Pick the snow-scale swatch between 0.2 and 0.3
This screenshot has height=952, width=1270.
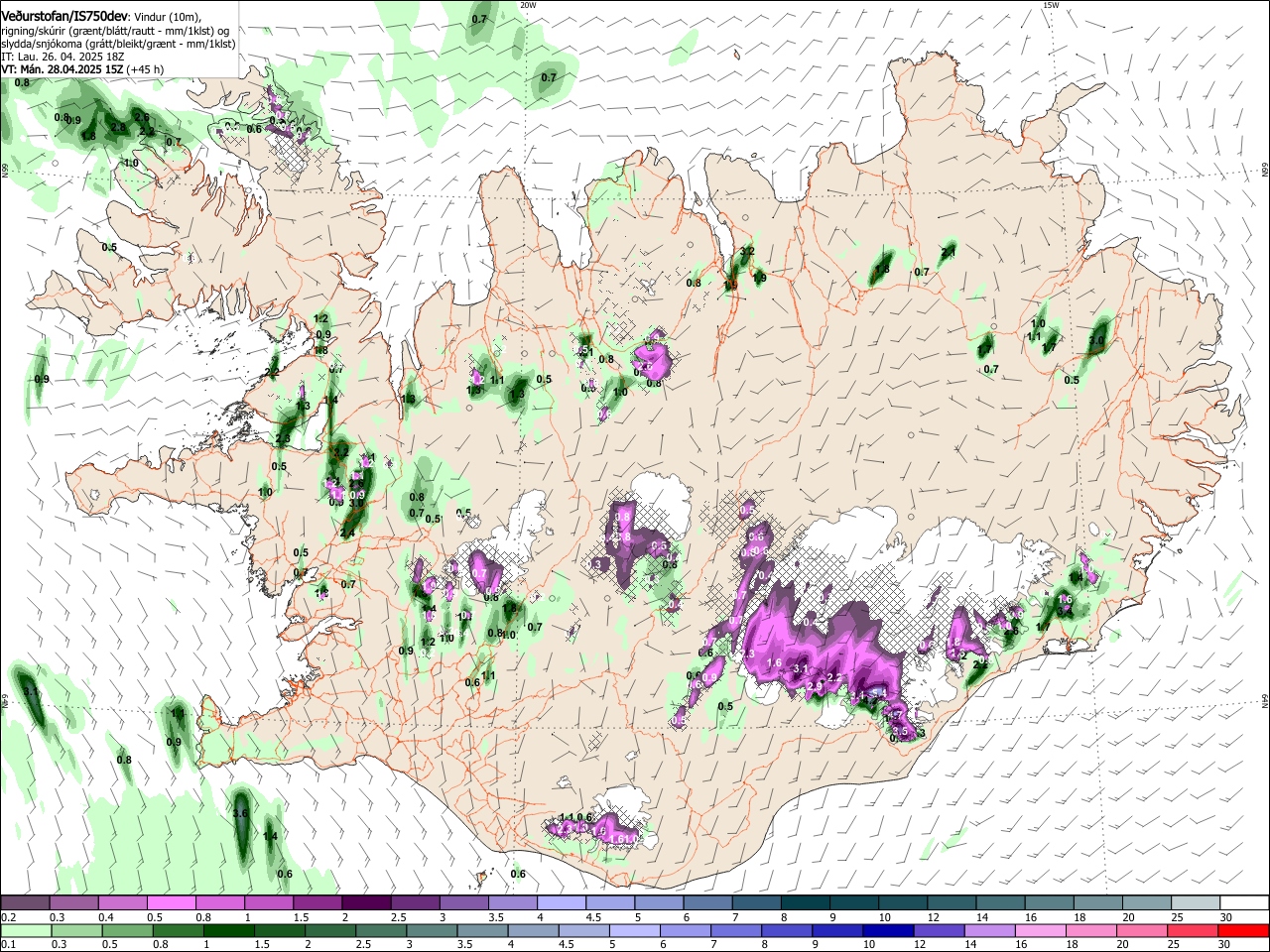[x=25, y=903]
